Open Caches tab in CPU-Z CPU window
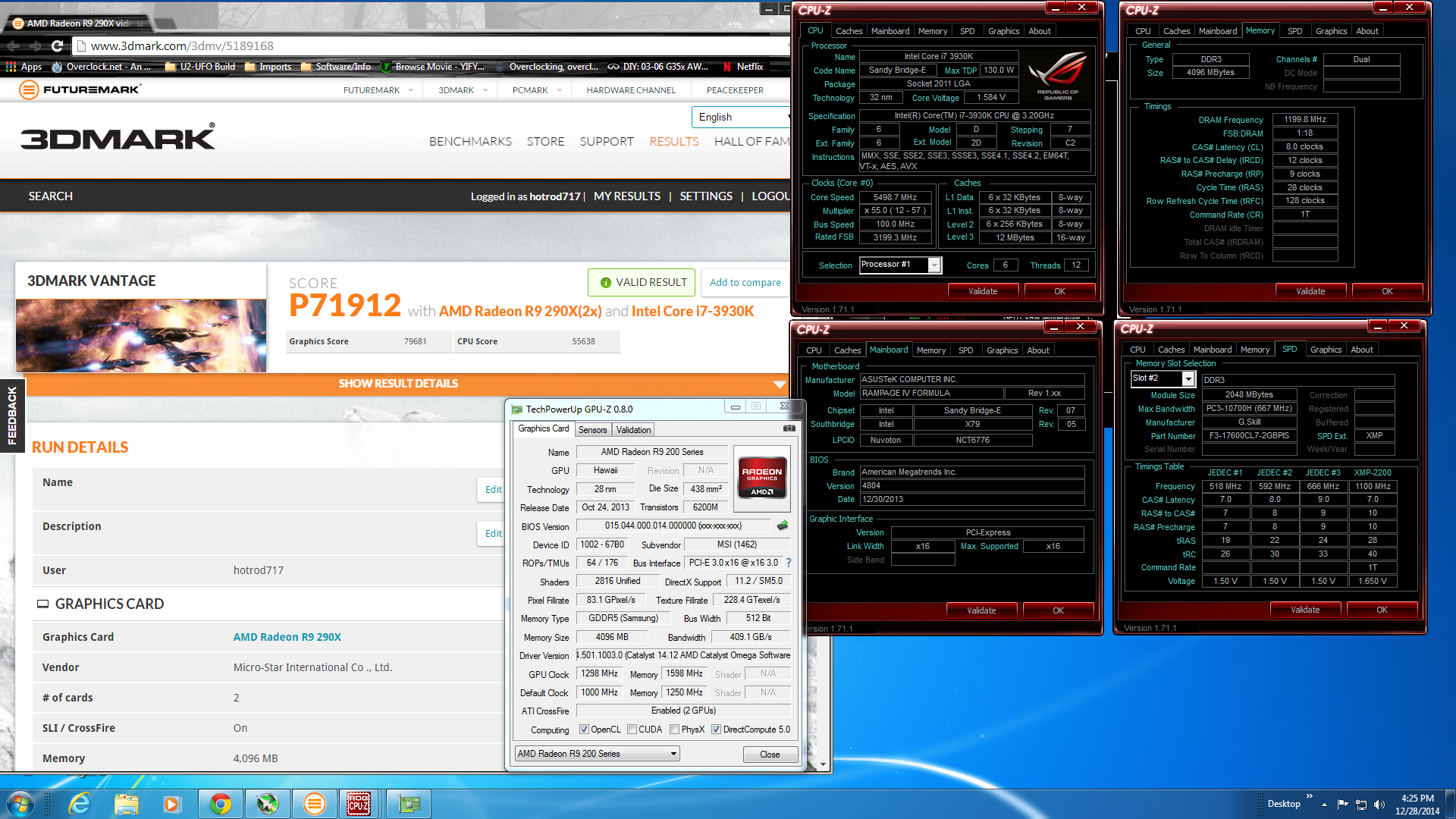This screenshot has width=1456, height=819. click(x=849, y=31)
